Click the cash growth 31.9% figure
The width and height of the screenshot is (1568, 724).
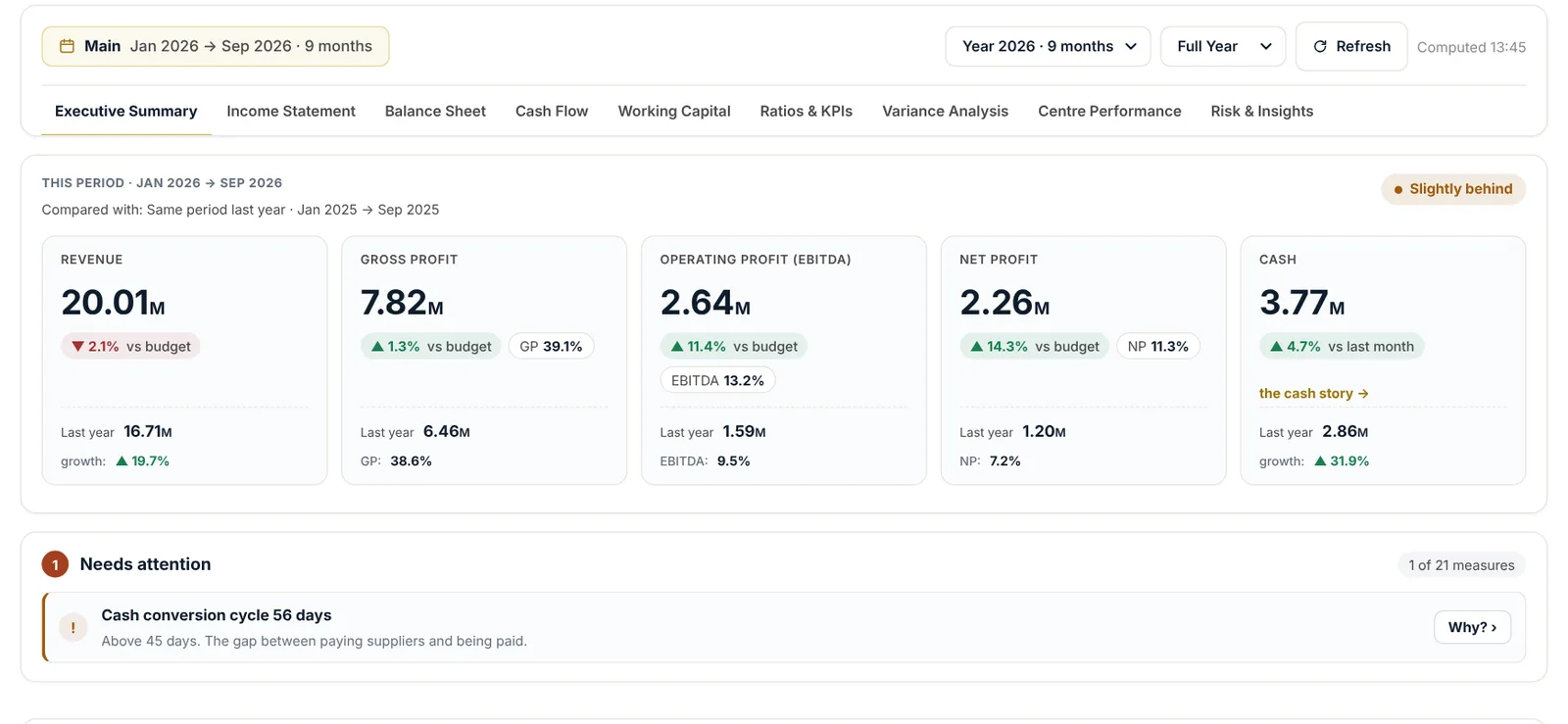[x=1342, y=460]
